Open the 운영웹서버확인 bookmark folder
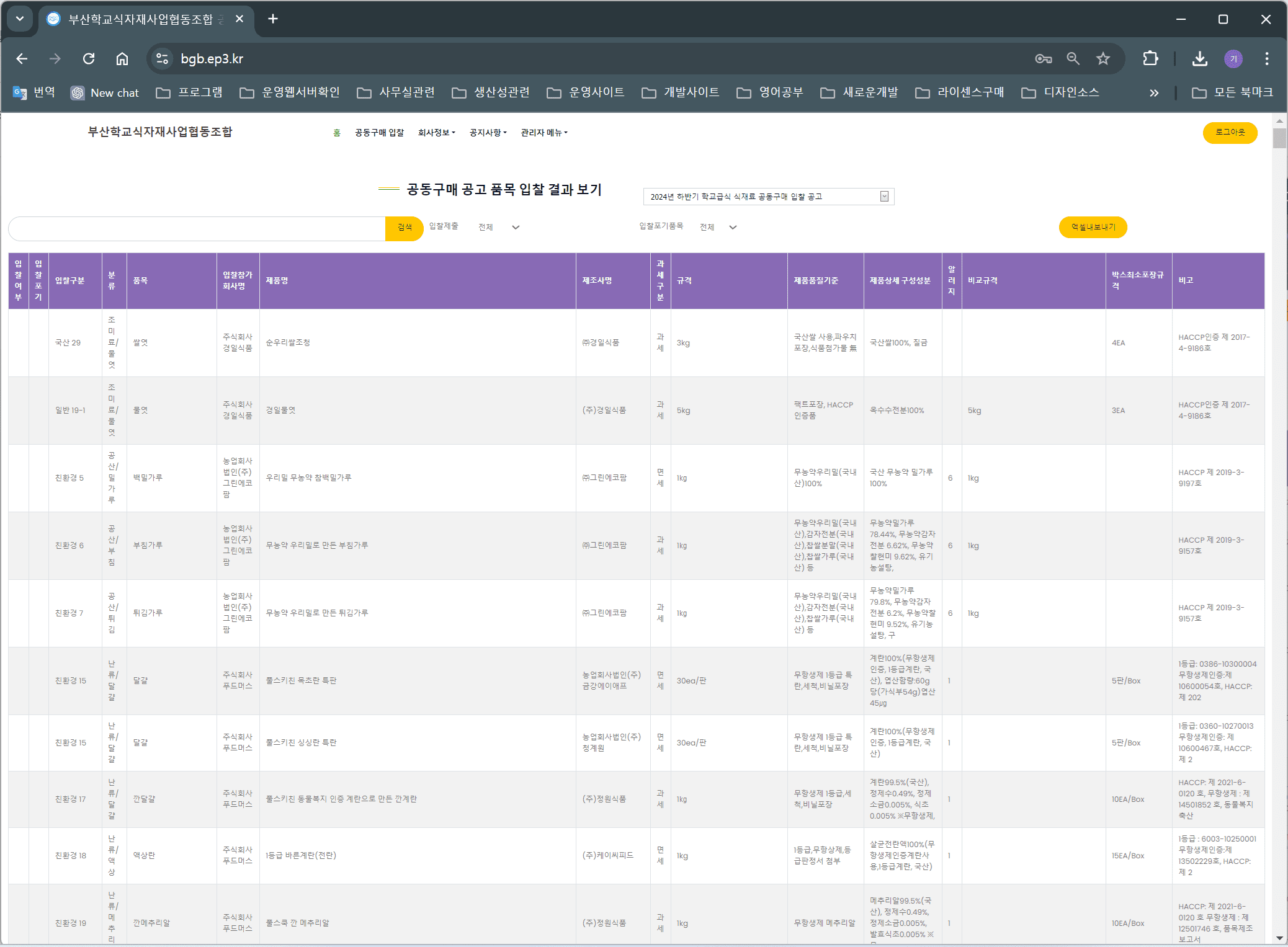 click(290, 92)
